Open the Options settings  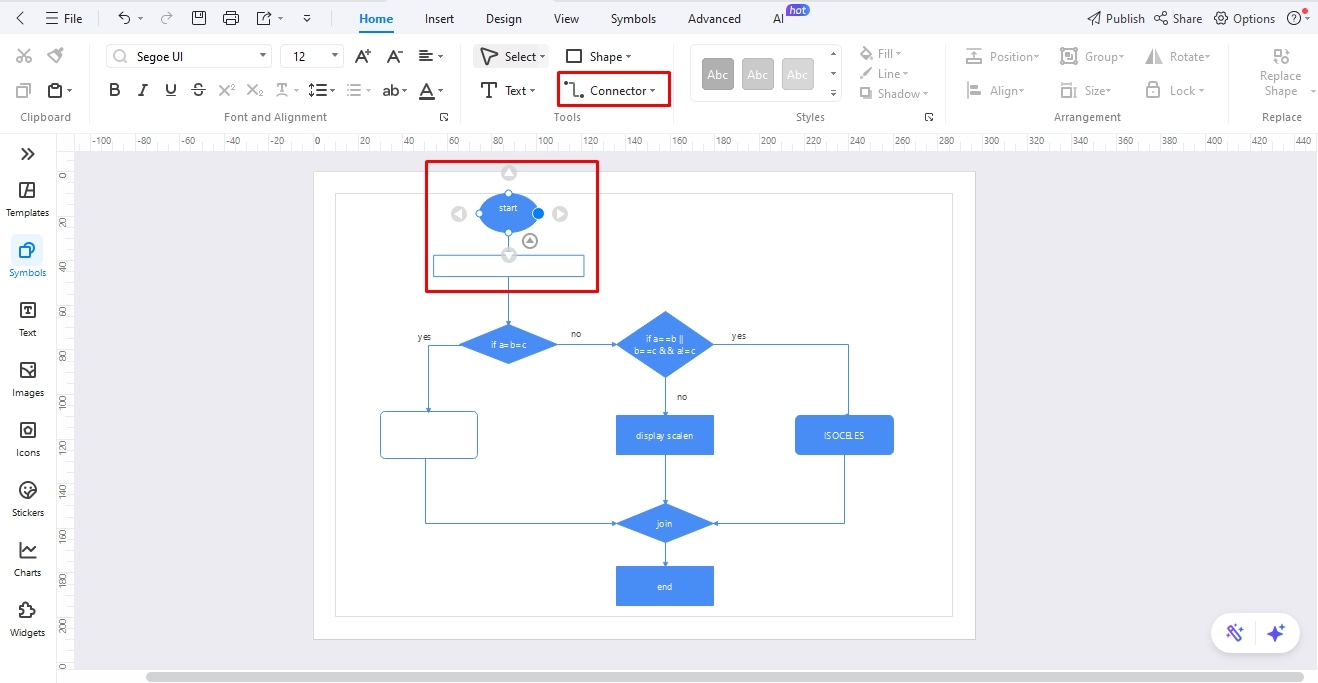click(1245, 18)
